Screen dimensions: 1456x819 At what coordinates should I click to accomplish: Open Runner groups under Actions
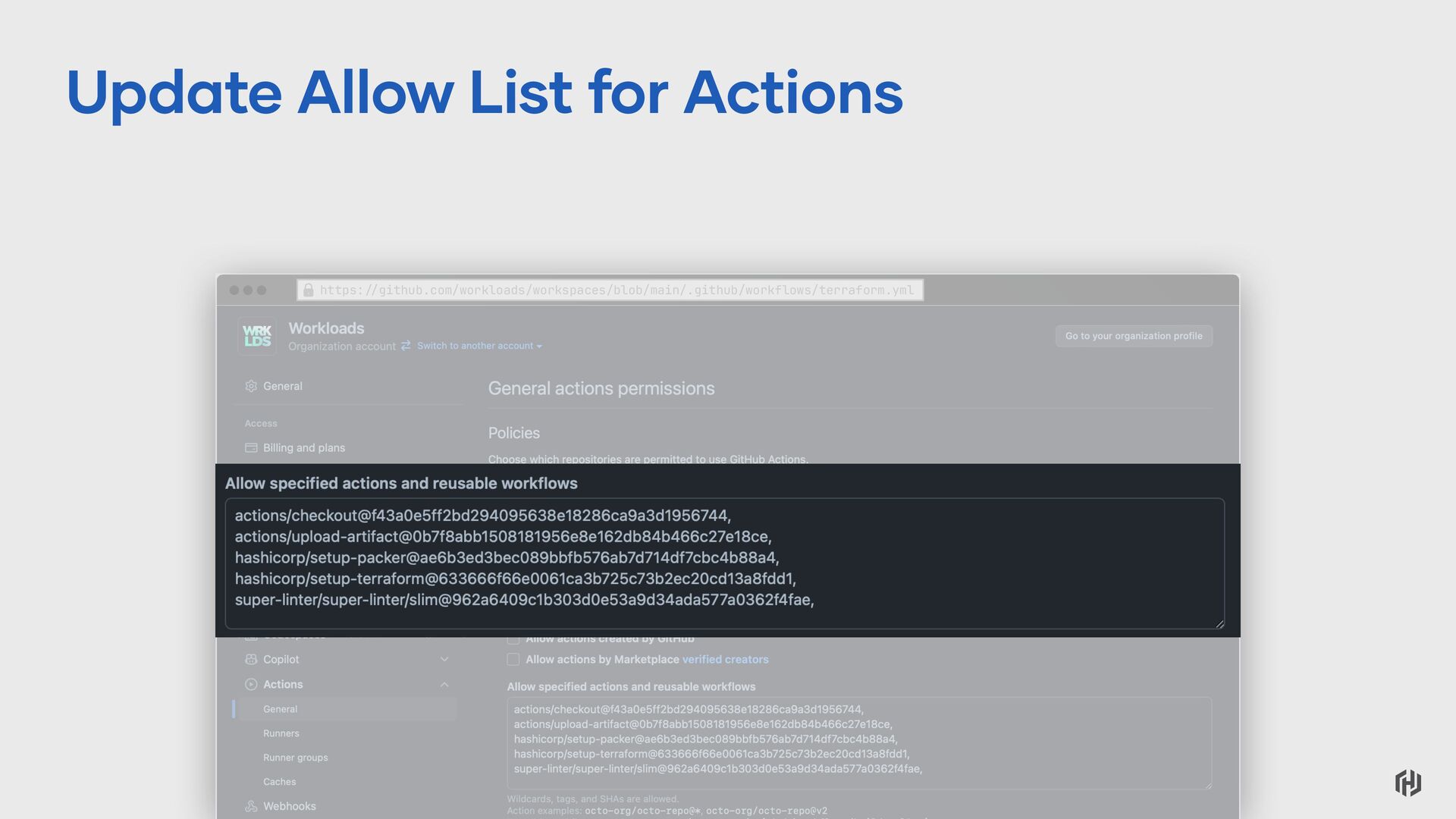pyautogui.click(x=296, y=758)
